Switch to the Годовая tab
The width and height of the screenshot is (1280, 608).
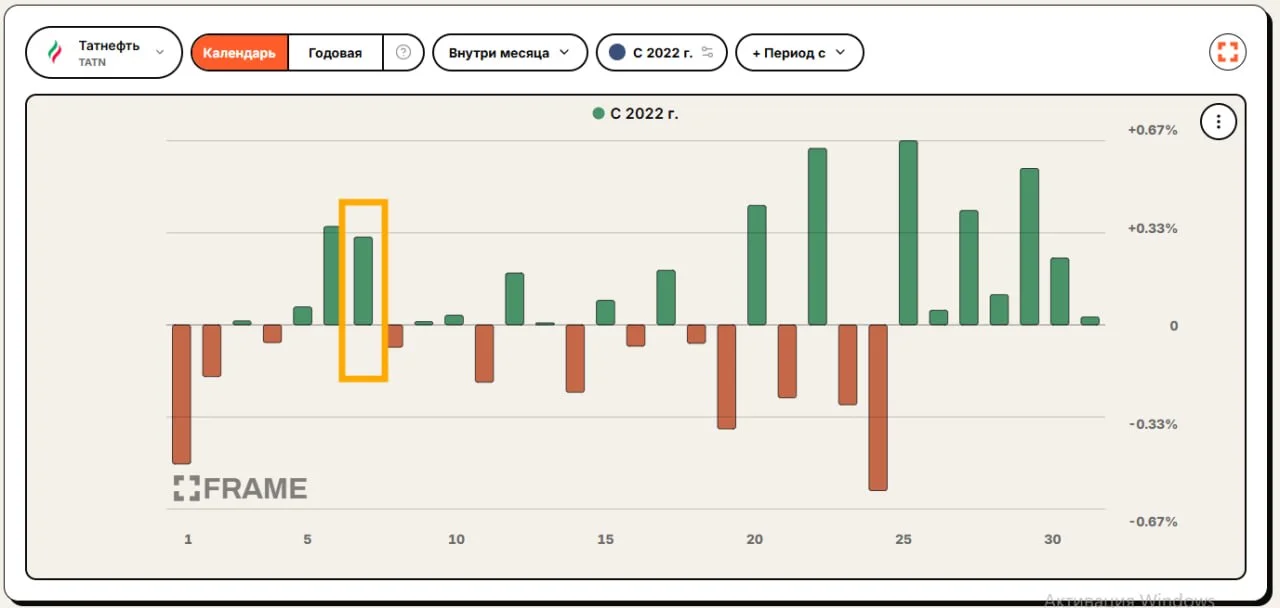(x=335, y=53)
